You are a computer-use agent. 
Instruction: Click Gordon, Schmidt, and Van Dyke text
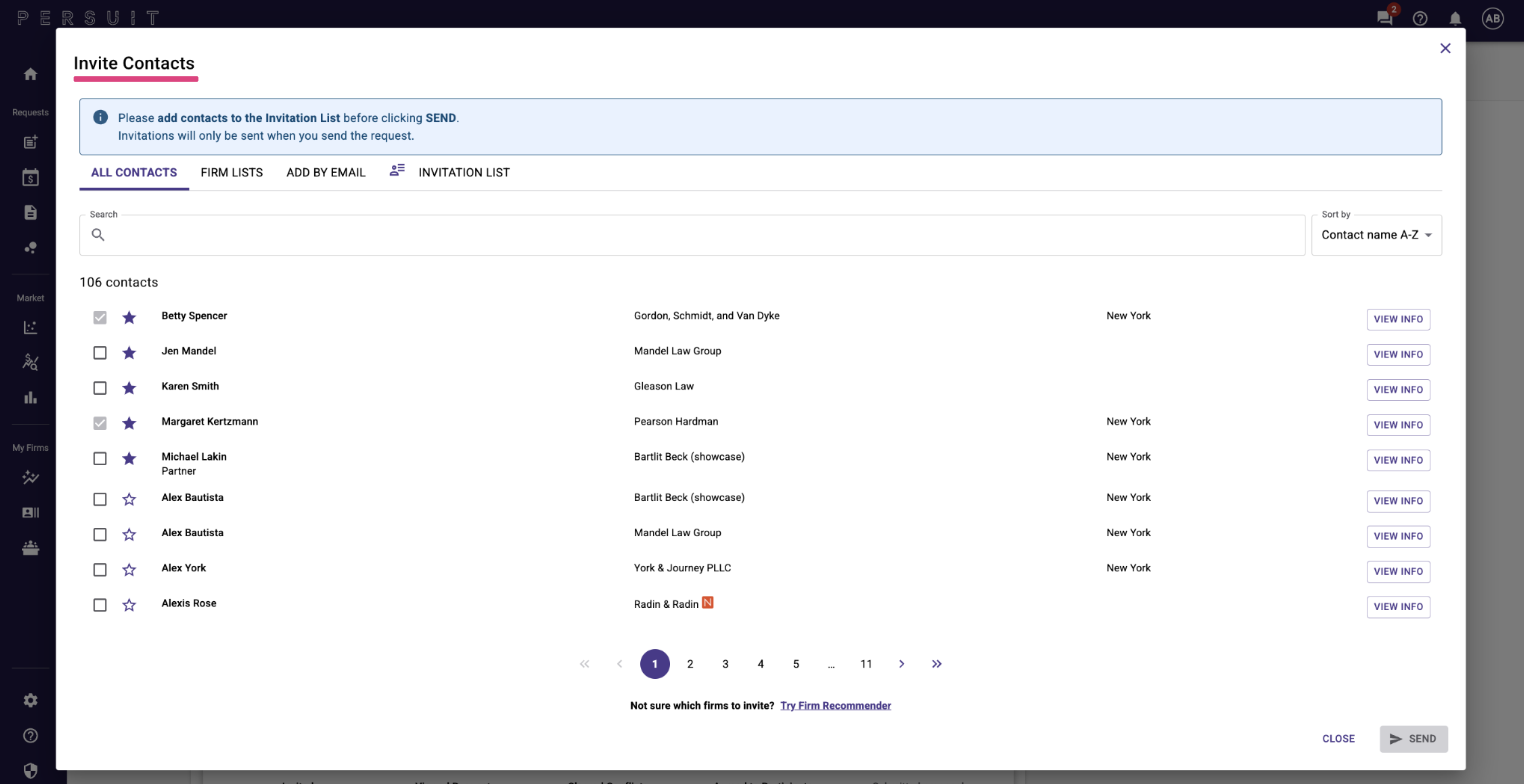tap(707, 316)
